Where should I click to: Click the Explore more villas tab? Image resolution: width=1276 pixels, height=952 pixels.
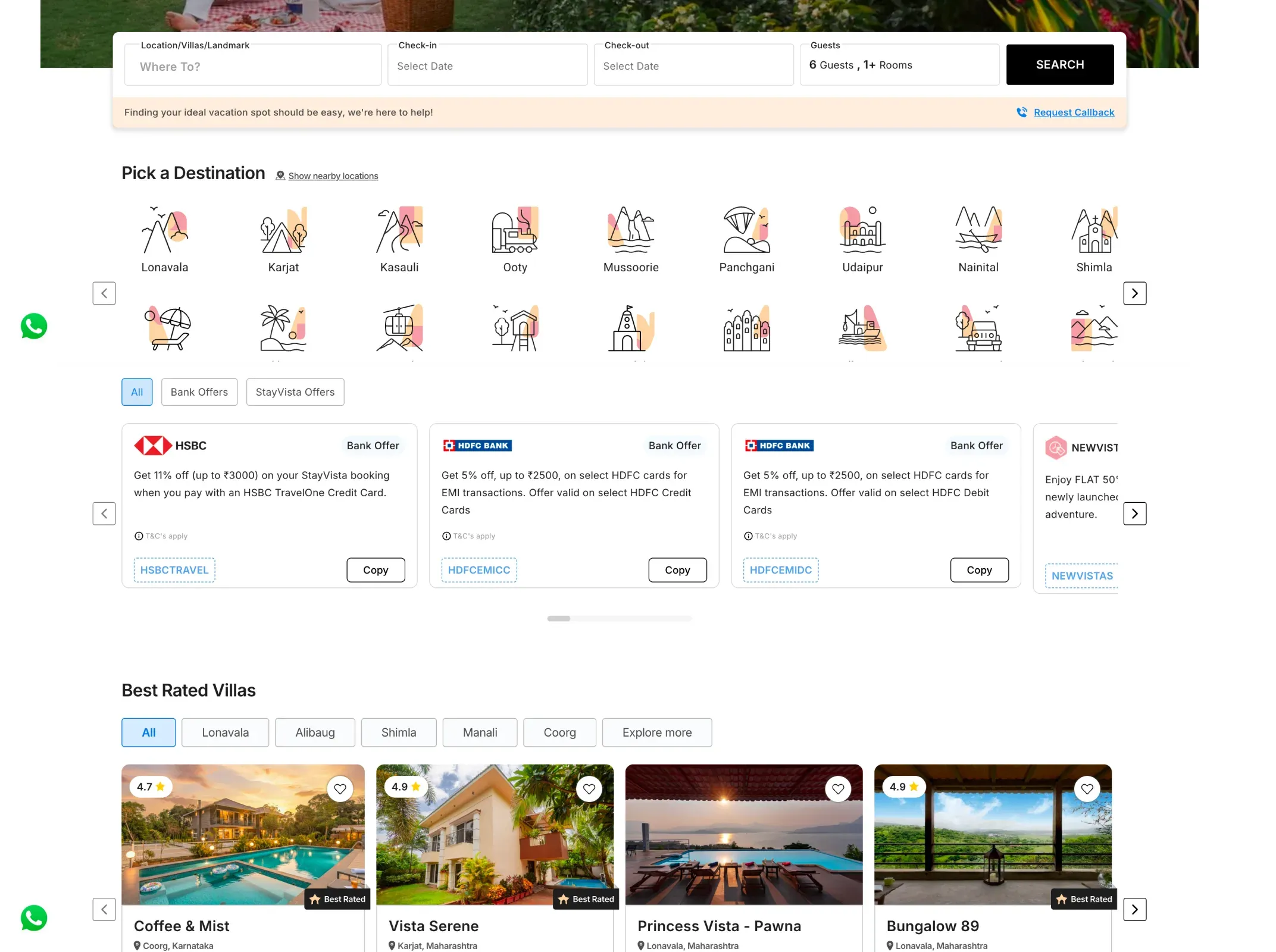click(x=657, y=732)
